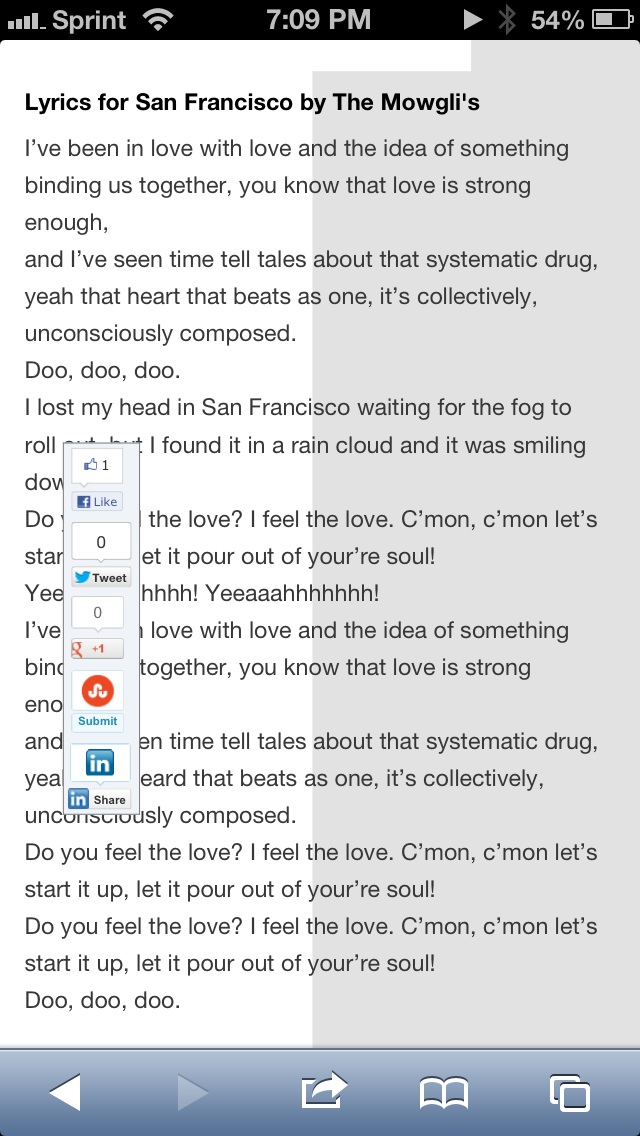Open the tabs pages icon
Image resolution: width=640 pixels, height=1136 pixels.
point(570,1093)
